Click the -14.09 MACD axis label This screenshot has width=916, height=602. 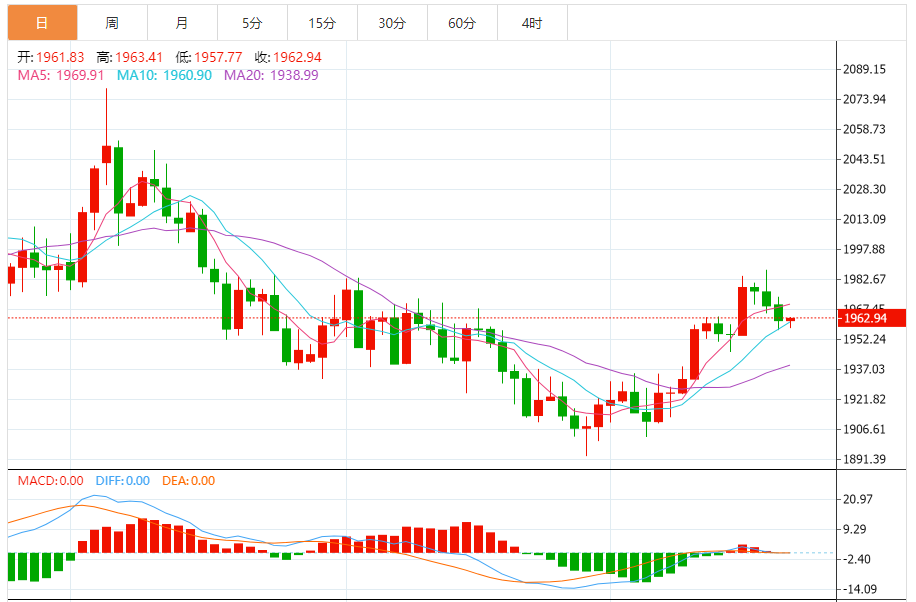click(x=860, y=589)
